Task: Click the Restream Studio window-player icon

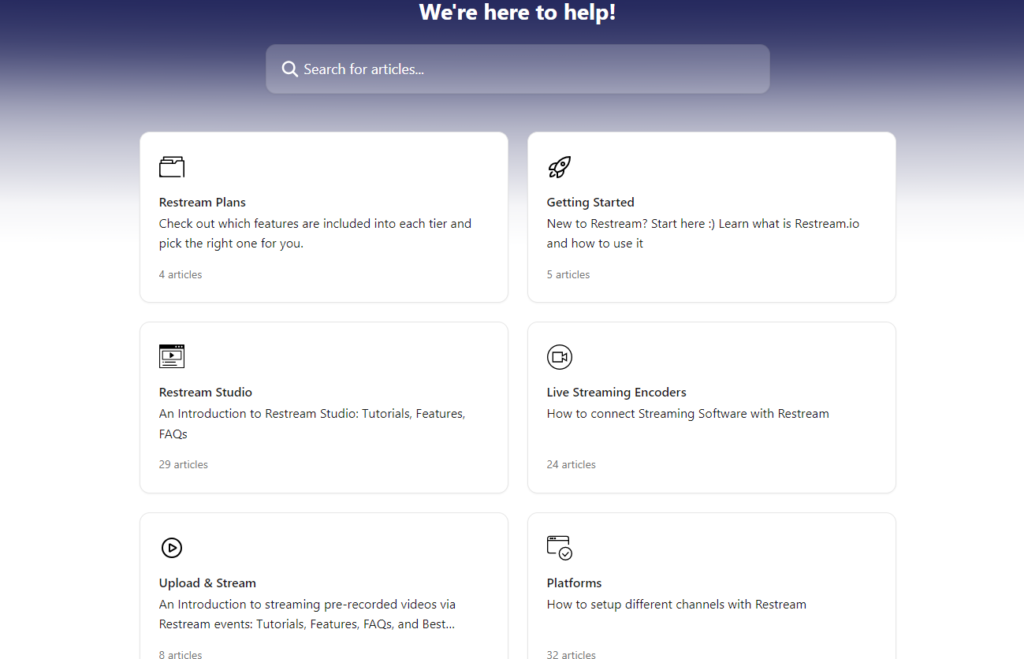Action: (172, 357)
